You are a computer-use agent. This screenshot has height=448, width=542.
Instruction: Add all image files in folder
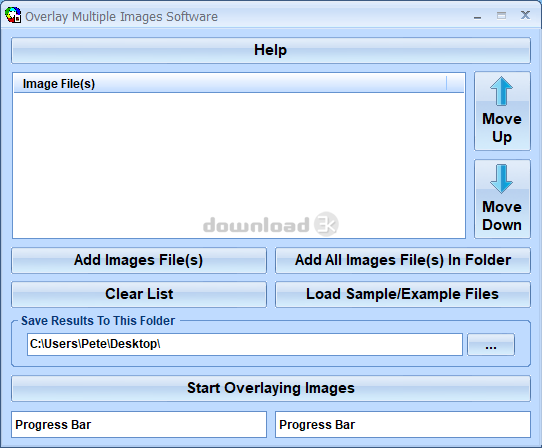pyautogui.click(x=403, y=260)
